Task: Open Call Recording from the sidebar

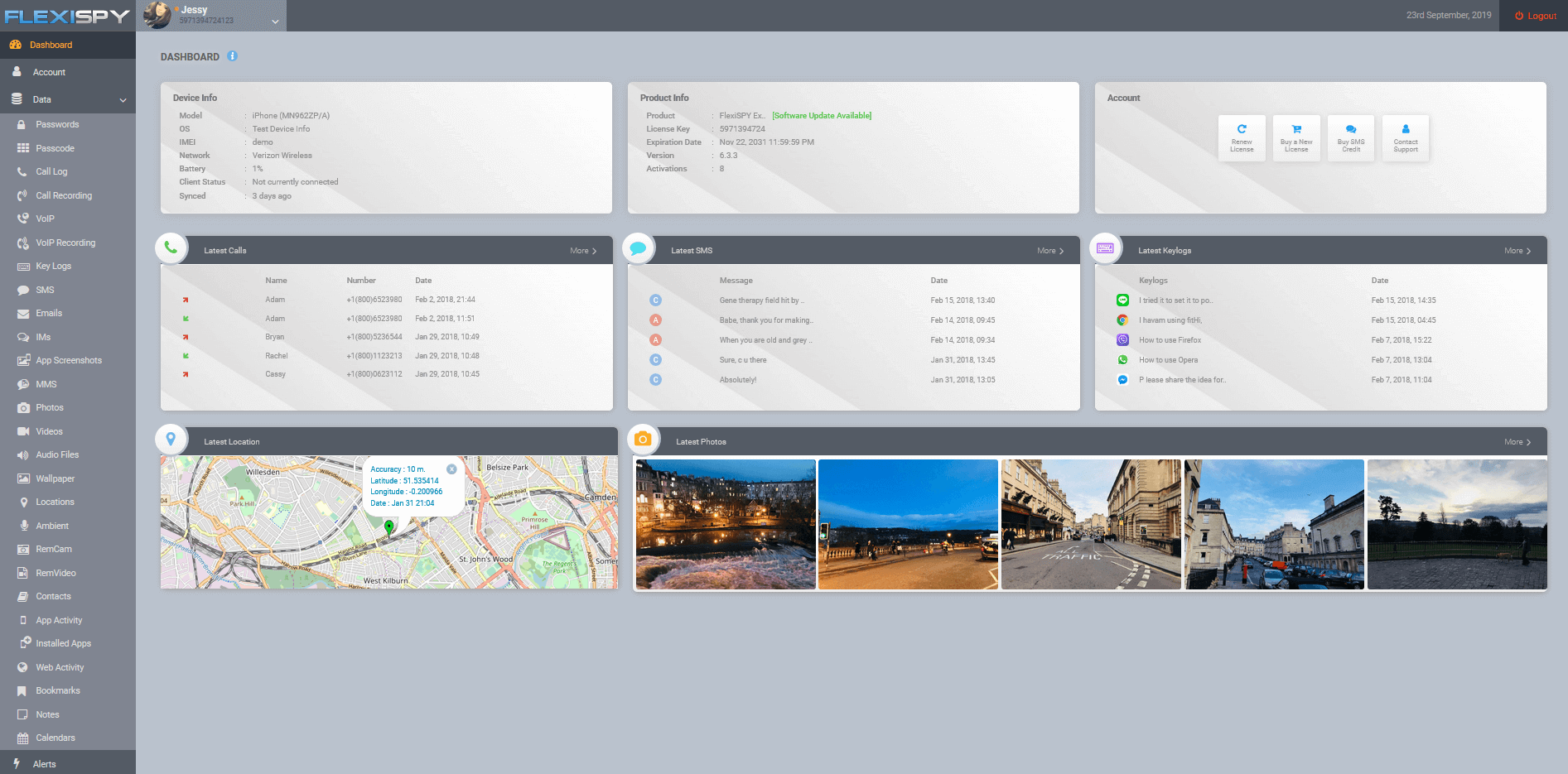Action: point(64,195)
